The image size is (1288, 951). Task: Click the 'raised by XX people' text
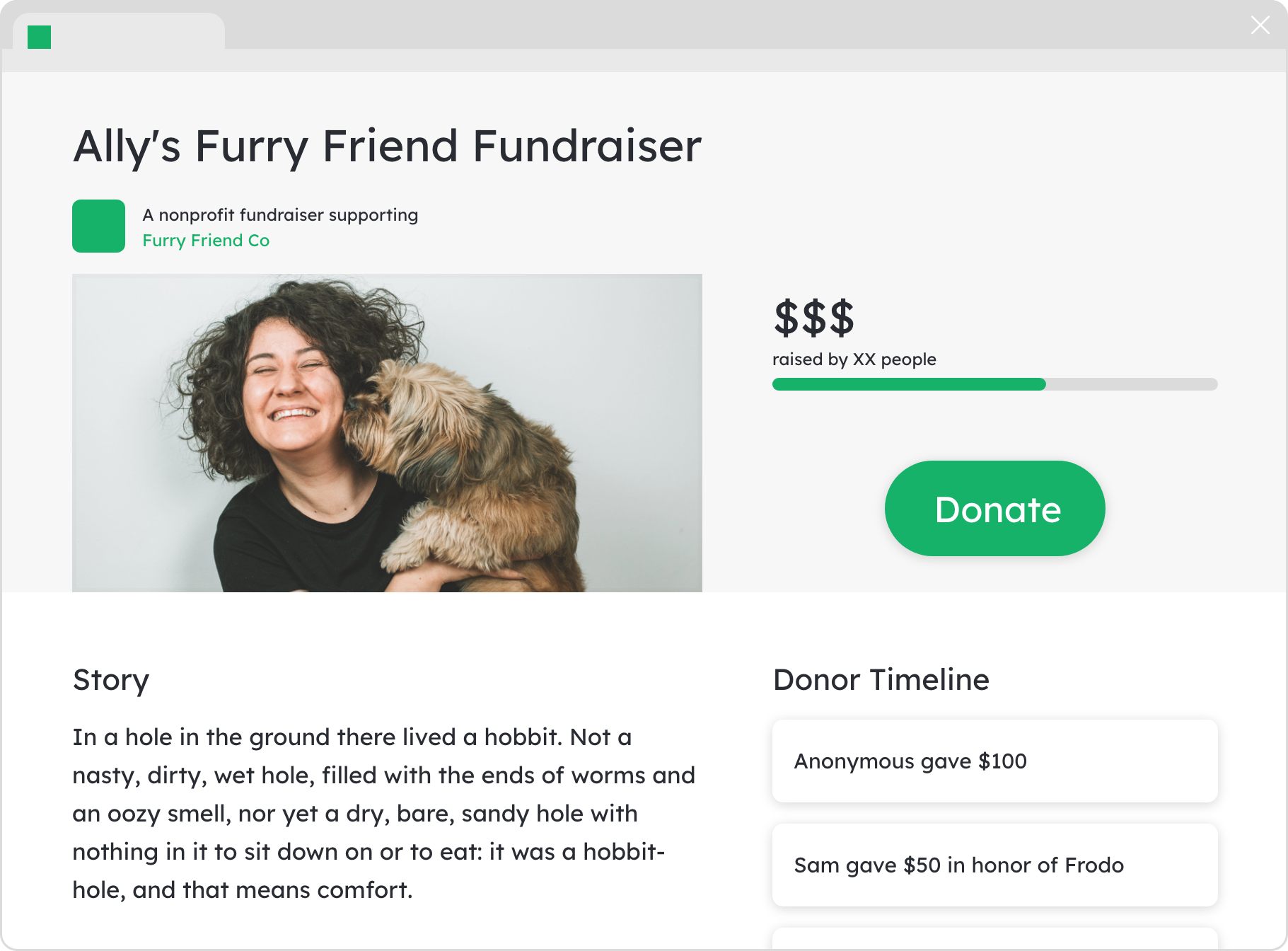(854, 359)
